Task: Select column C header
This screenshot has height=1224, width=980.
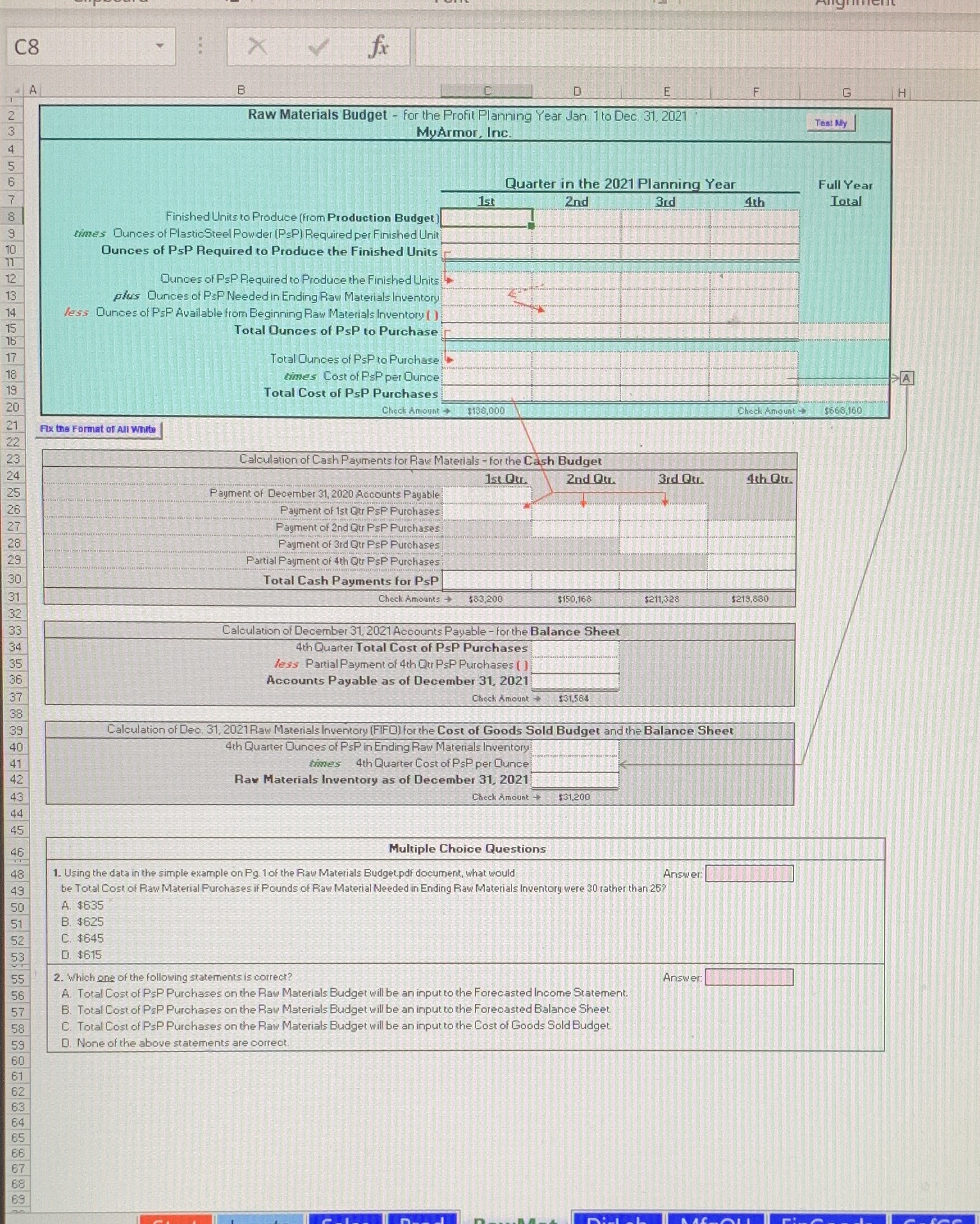Action: [x=486, y=91]
